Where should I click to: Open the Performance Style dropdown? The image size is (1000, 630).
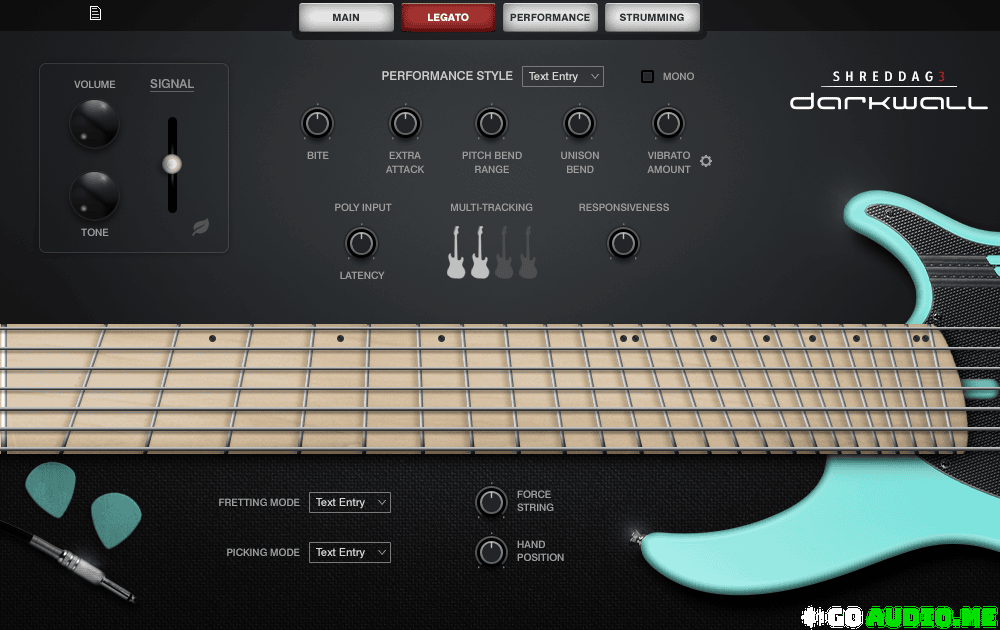tap(562, 77)
